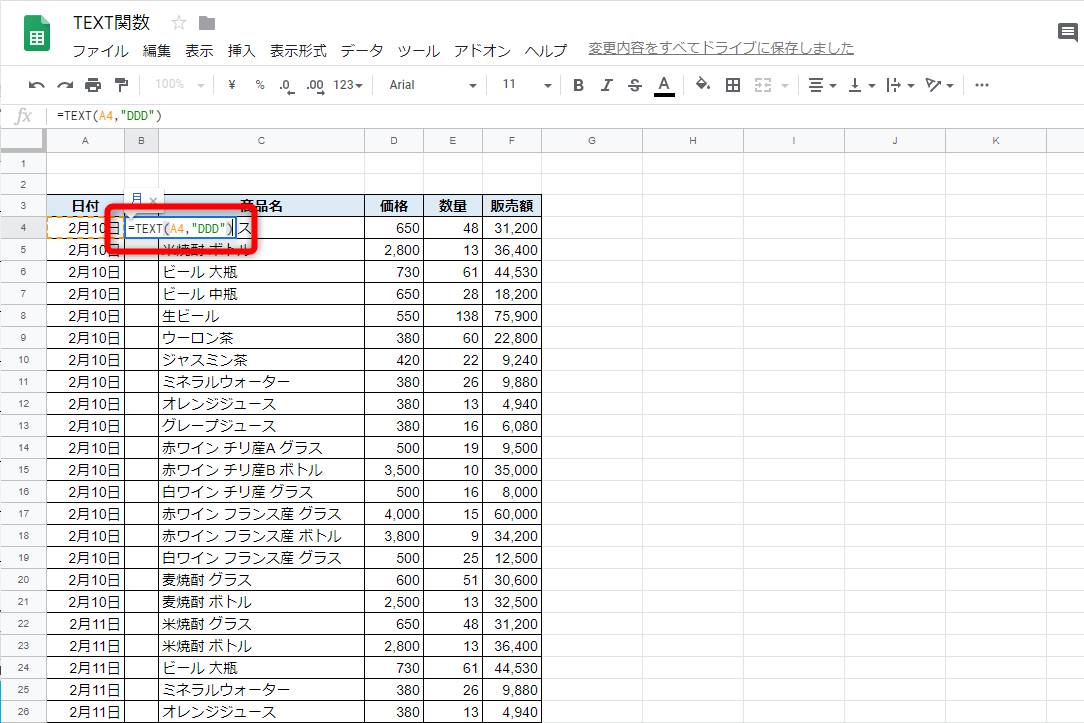Open the text color picker
The width and height of the screenshot is (1084, 723).
(664, 86)
